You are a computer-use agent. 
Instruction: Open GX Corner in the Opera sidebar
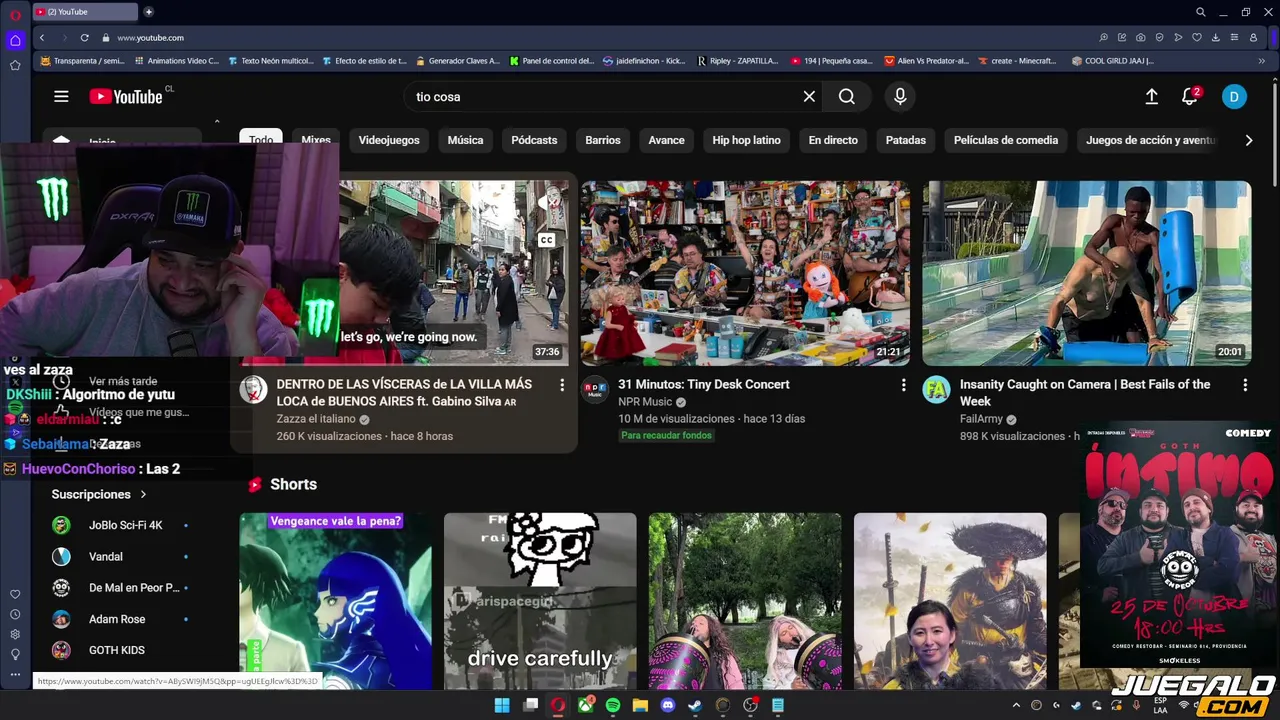[15, 40]
